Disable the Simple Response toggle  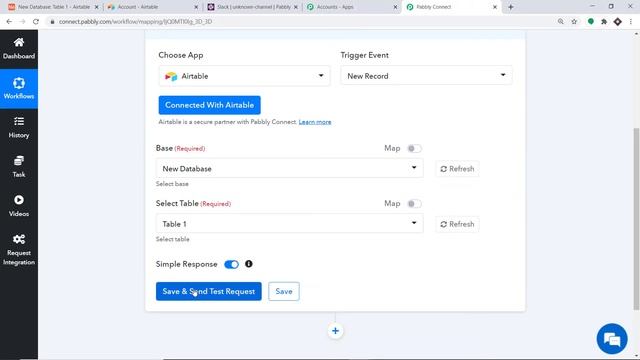click(x=231, y=264)
